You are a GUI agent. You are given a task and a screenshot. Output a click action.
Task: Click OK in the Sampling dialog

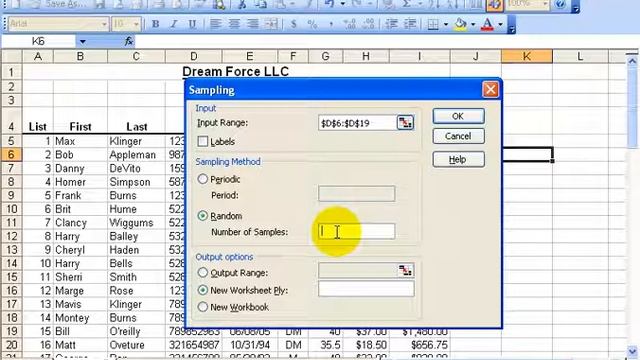pos(458,116)
